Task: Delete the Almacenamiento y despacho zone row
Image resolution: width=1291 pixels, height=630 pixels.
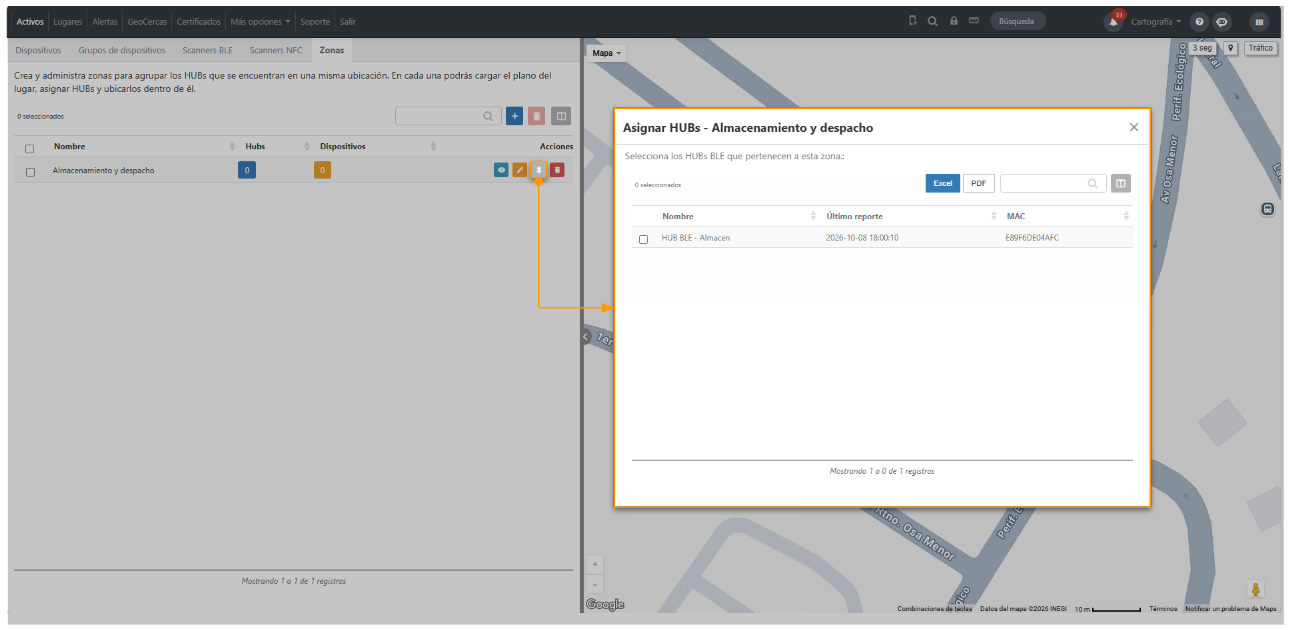Action: pyautogui.click(x=557, y=170)
